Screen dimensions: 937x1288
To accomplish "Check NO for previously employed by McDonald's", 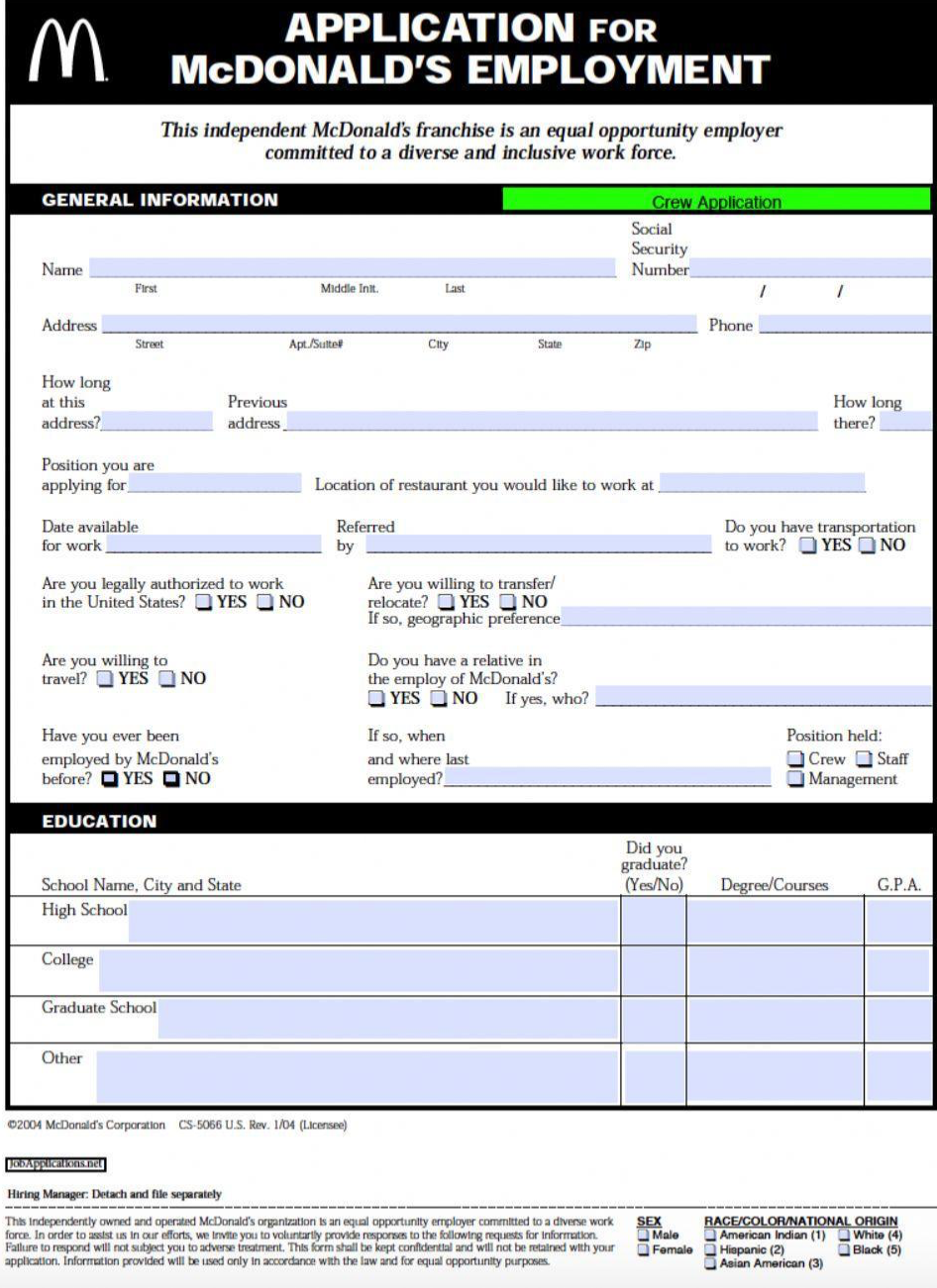I will point(171,779).
